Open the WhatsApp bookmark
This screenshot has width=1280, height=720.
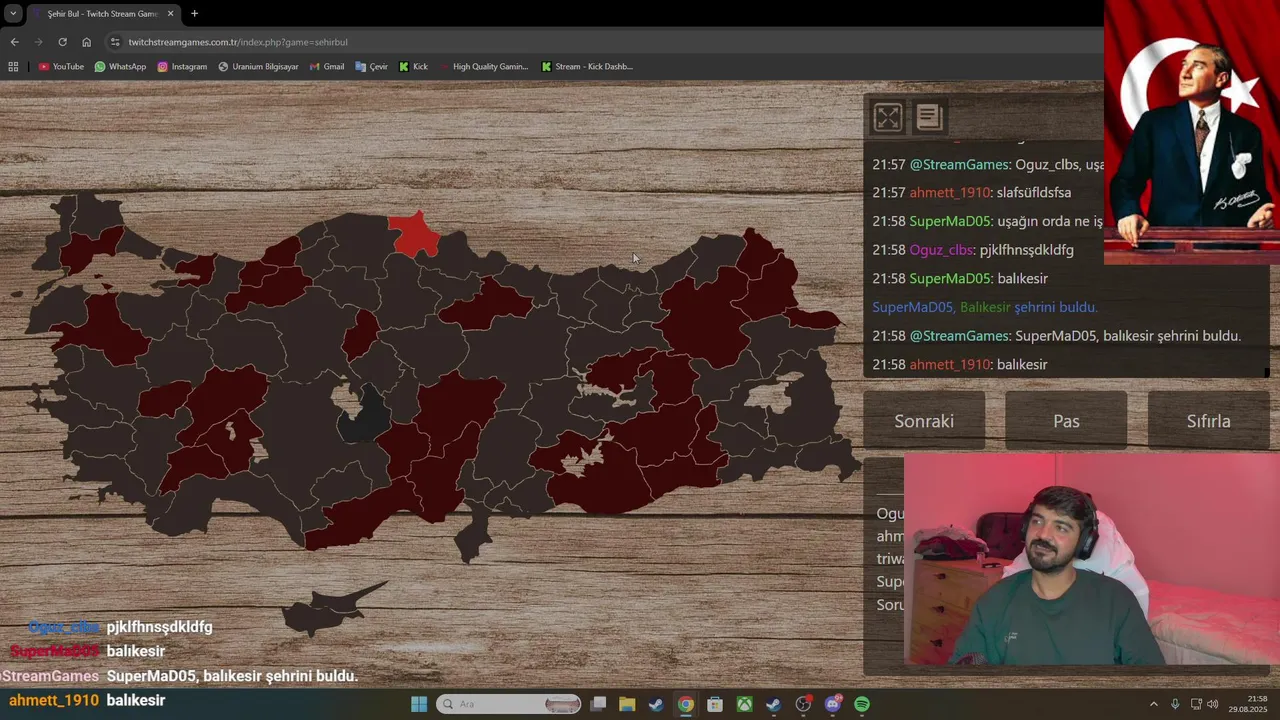pos(120,67)
